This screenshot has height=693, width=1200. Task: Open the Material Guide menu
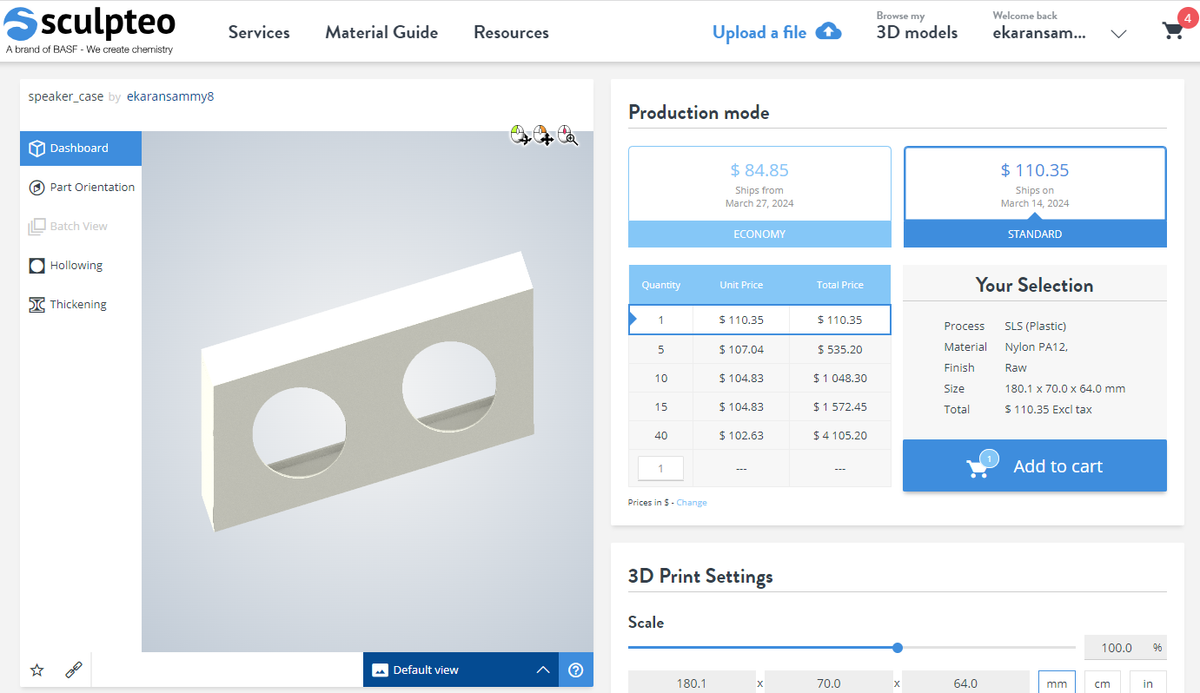click(381, 32)
